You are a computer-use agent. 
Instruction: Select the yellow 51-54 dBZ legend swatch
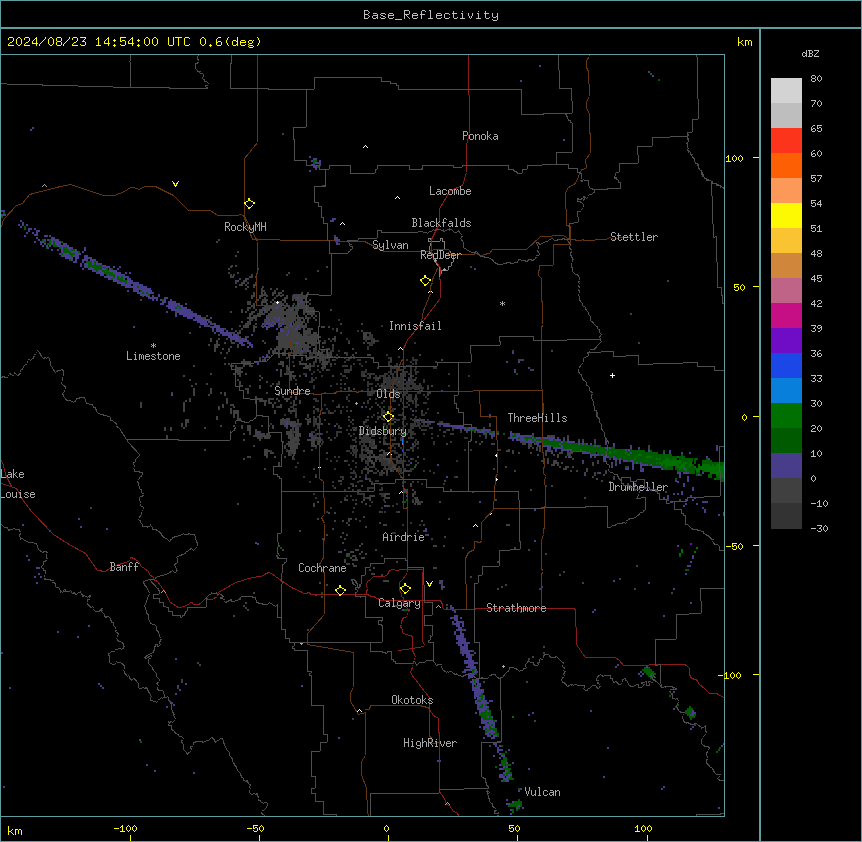[x=786, y=216]
